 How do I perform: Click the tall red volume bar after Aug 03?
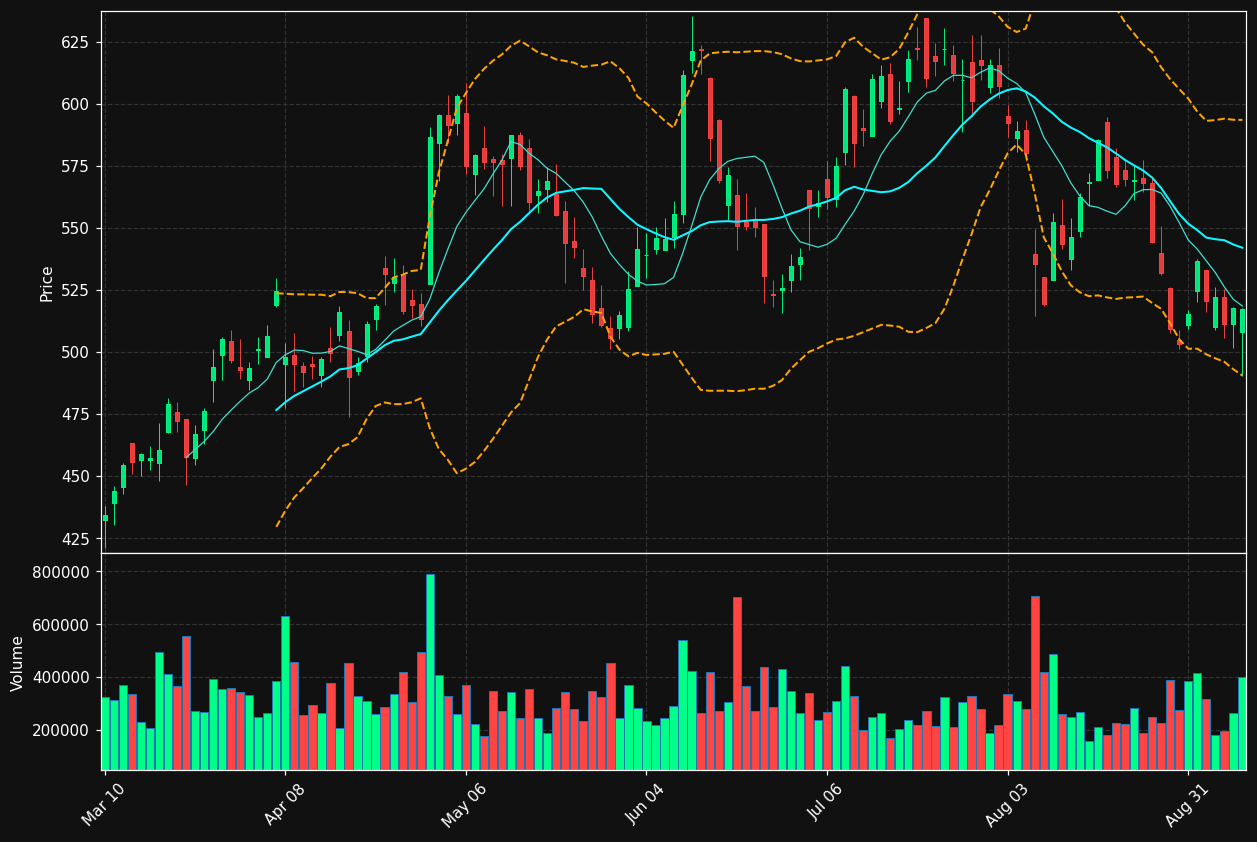[x=1035, y=683]
